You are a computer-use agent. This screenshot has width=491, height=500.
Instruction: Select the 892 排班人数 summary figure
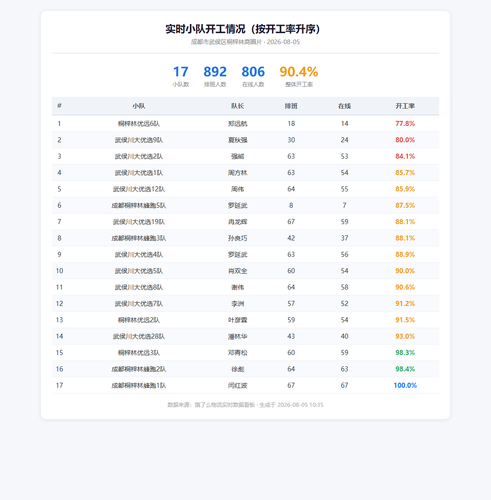tap(215, 76)
